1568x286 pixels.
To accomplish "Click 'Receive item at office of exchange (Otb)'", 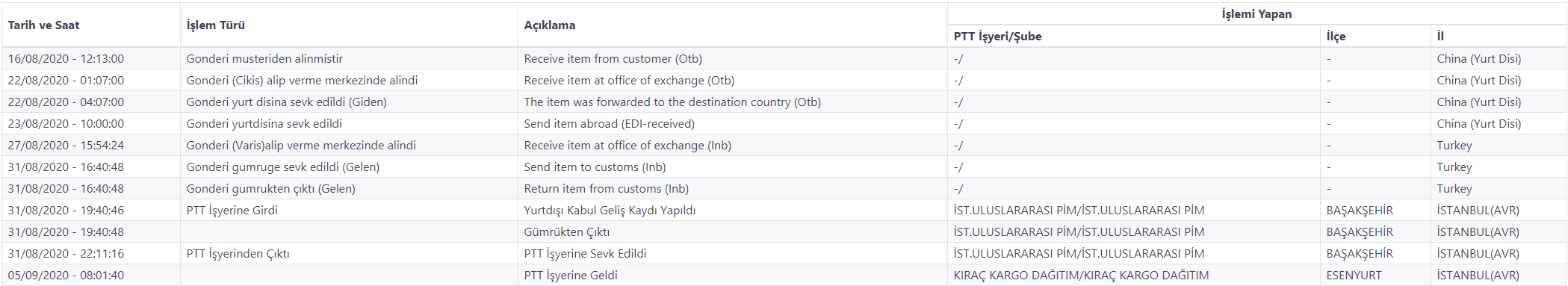I will (629, 81).
